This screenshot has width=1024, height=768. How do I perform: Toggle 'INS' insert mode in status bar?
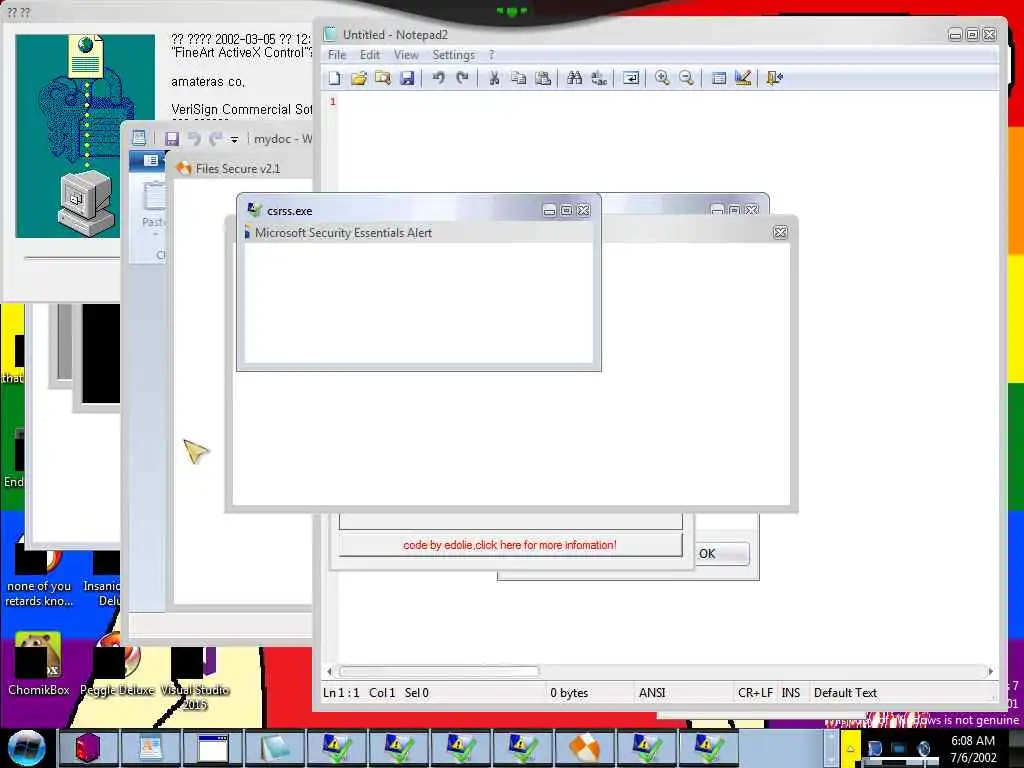point(790,693)
